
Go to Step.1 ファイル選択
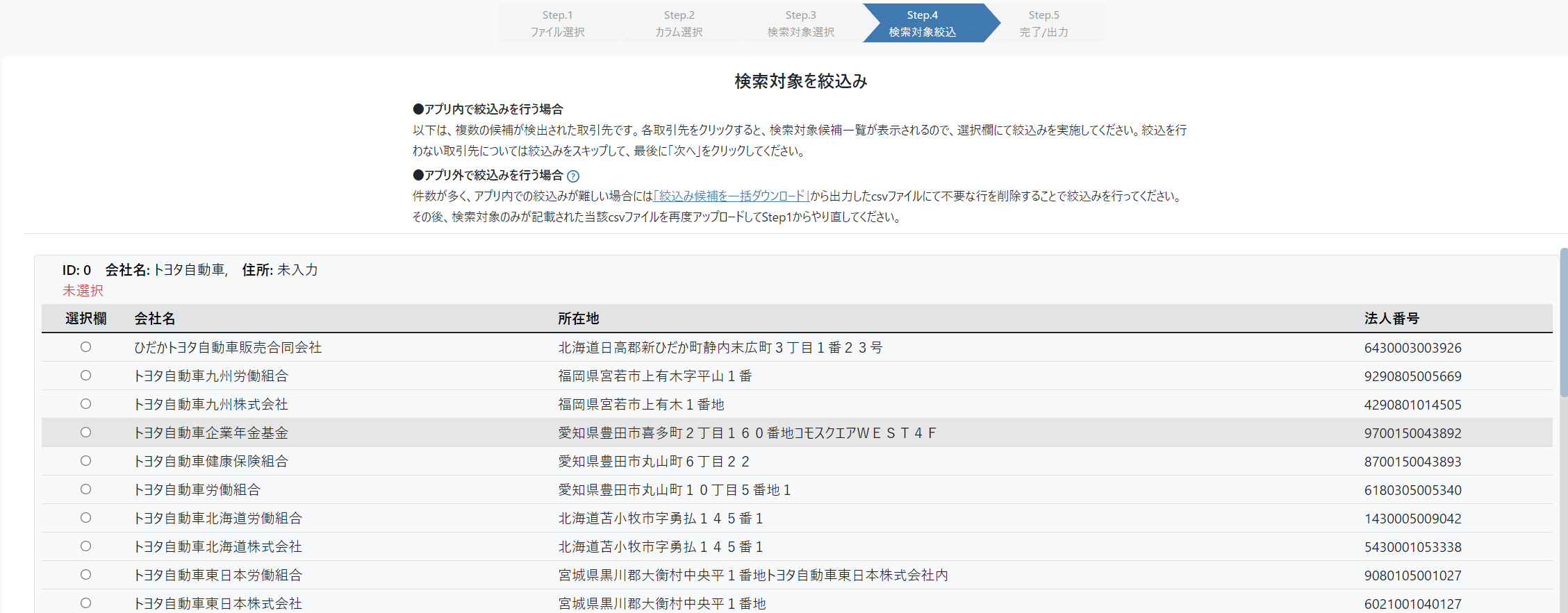[557, 23]
